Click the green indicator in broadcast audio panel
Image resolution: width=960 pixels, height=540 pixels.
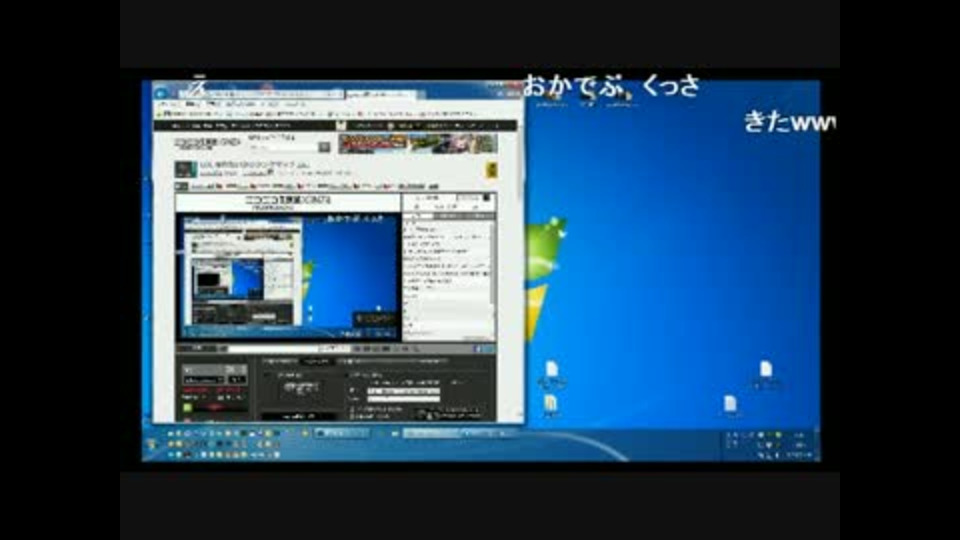pos(187,407)
